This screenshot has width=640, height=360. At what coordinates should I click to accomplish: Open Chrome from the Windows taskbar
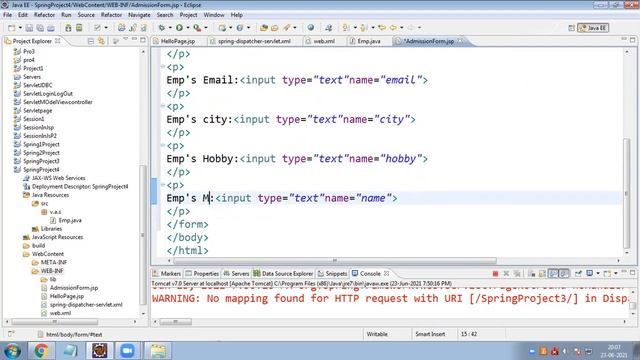tap(41, 351)
